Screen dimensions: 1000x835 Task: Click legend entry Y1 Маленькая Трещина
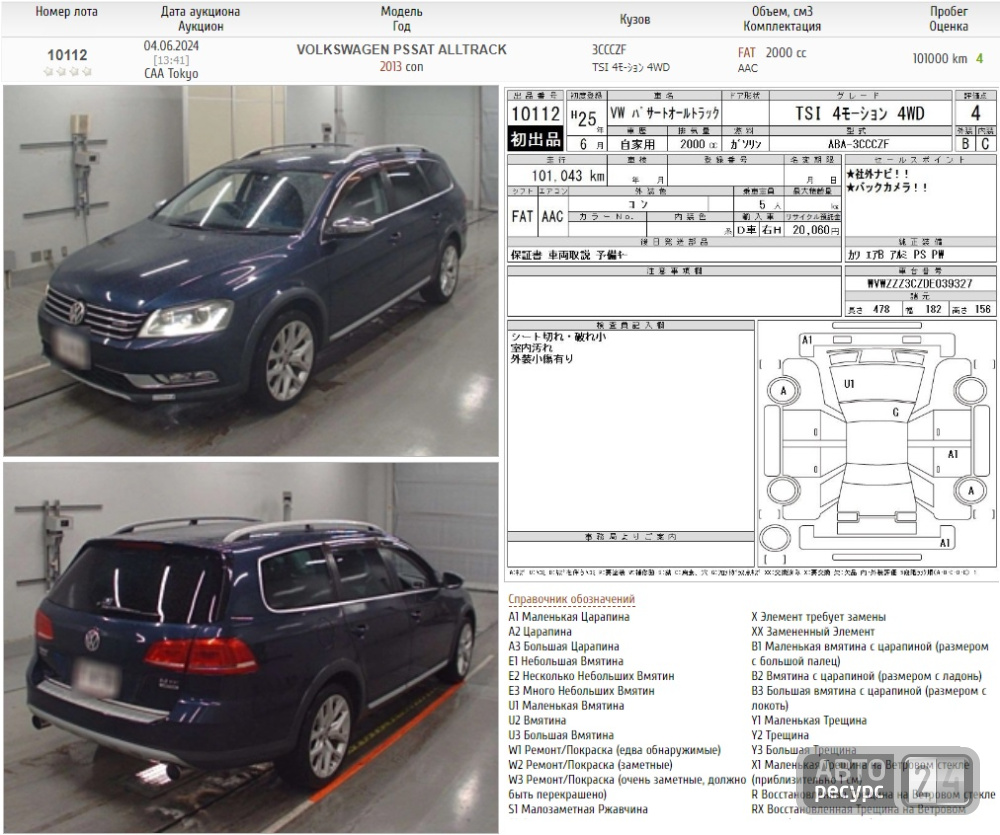click(x=809, y=720)
